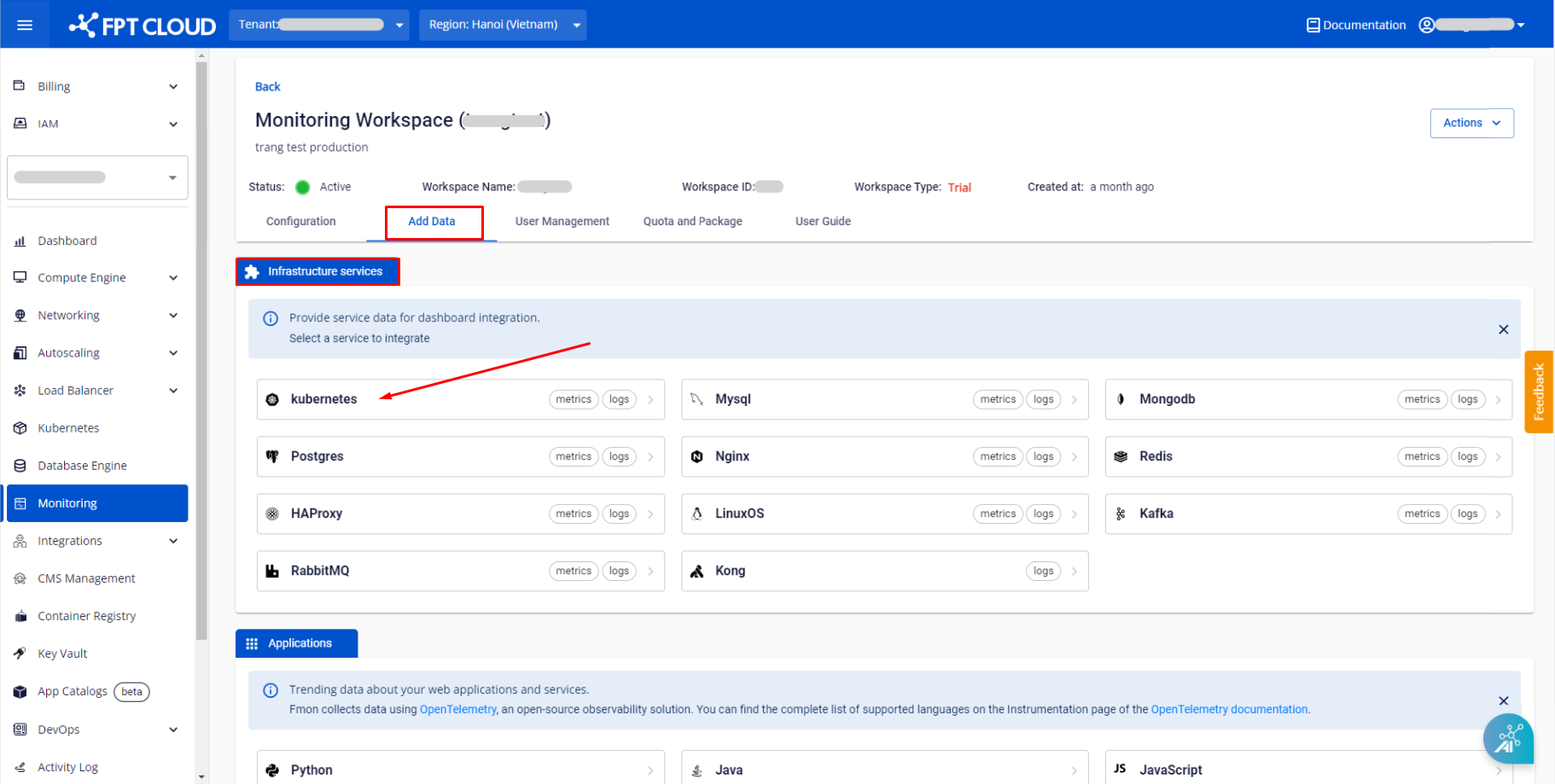Open the OpenTelemetry documentation link
The height and width of the screenshot is (784, 1555).
pos(1228,709)
